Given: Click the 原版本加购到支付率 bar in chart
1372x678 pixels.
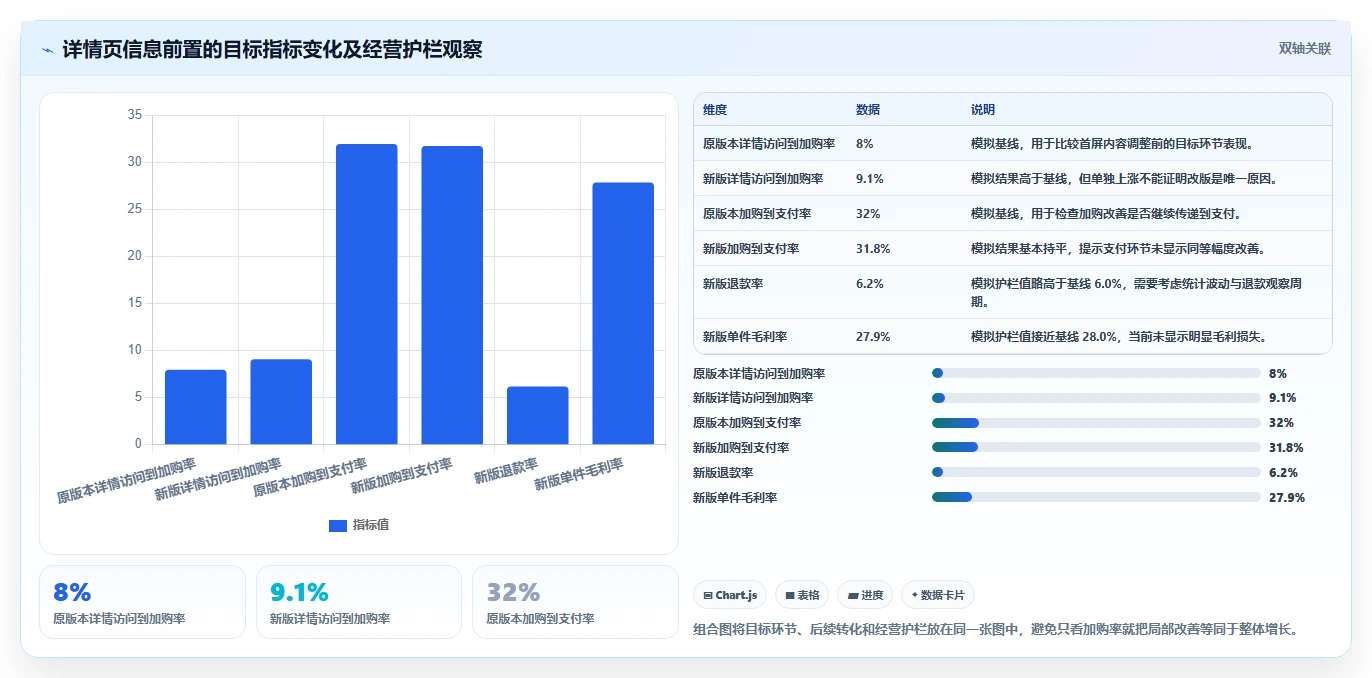Looking at the screenshot, I should coord(367,294).
